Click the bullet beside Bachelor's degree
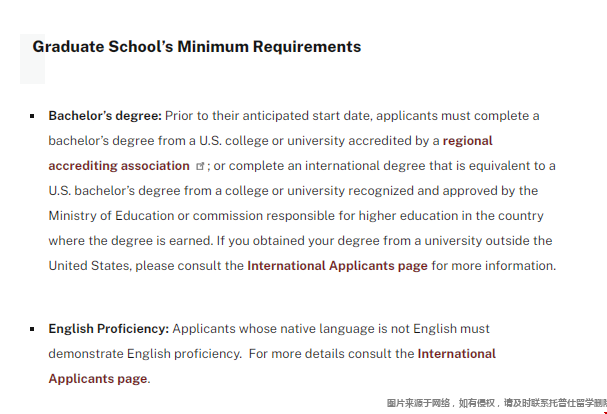The width and height of the screenshot is (607, 414). pyautogui.click(x=32, y=116)
